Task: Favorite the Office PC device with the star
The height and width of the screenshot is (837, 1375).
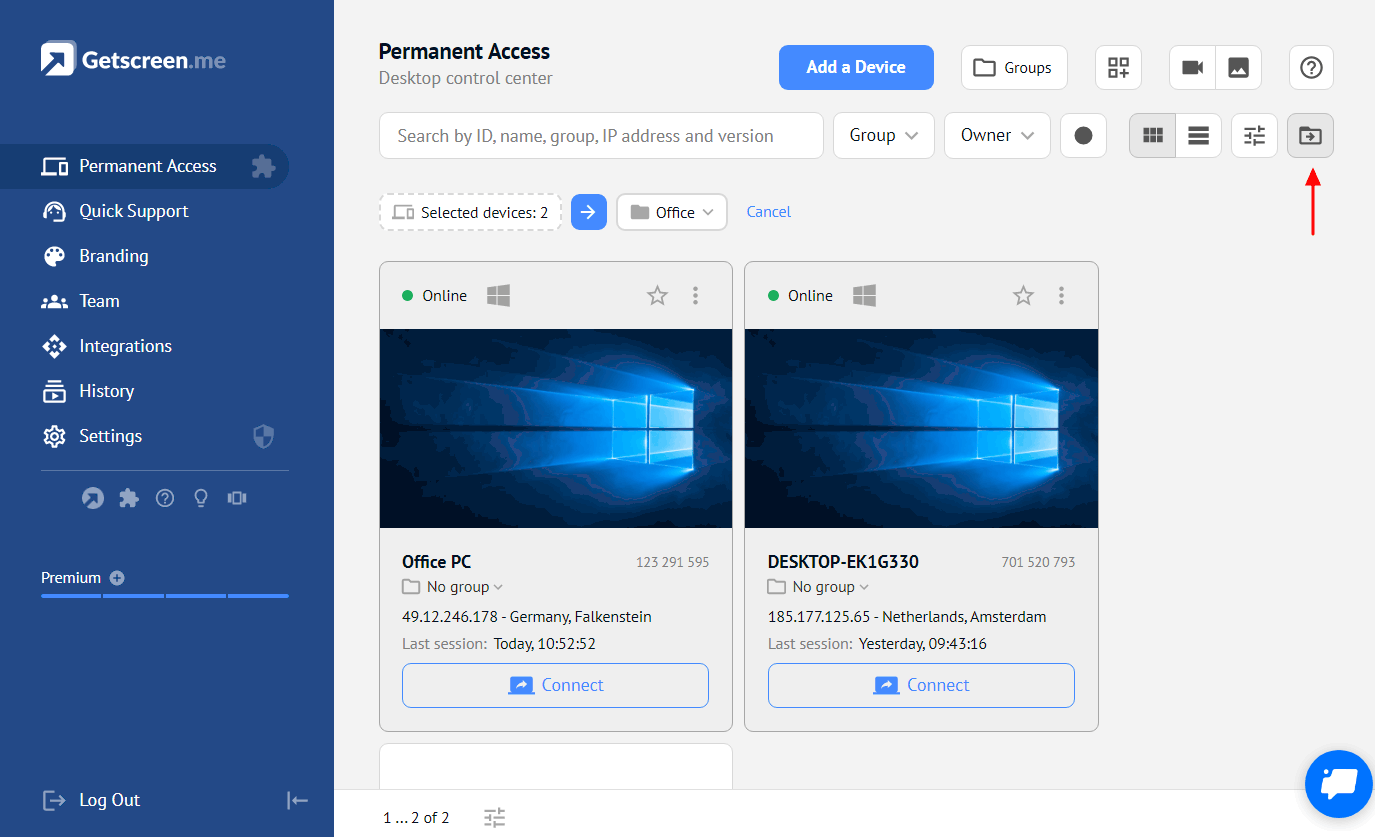Action: [657, 295]
